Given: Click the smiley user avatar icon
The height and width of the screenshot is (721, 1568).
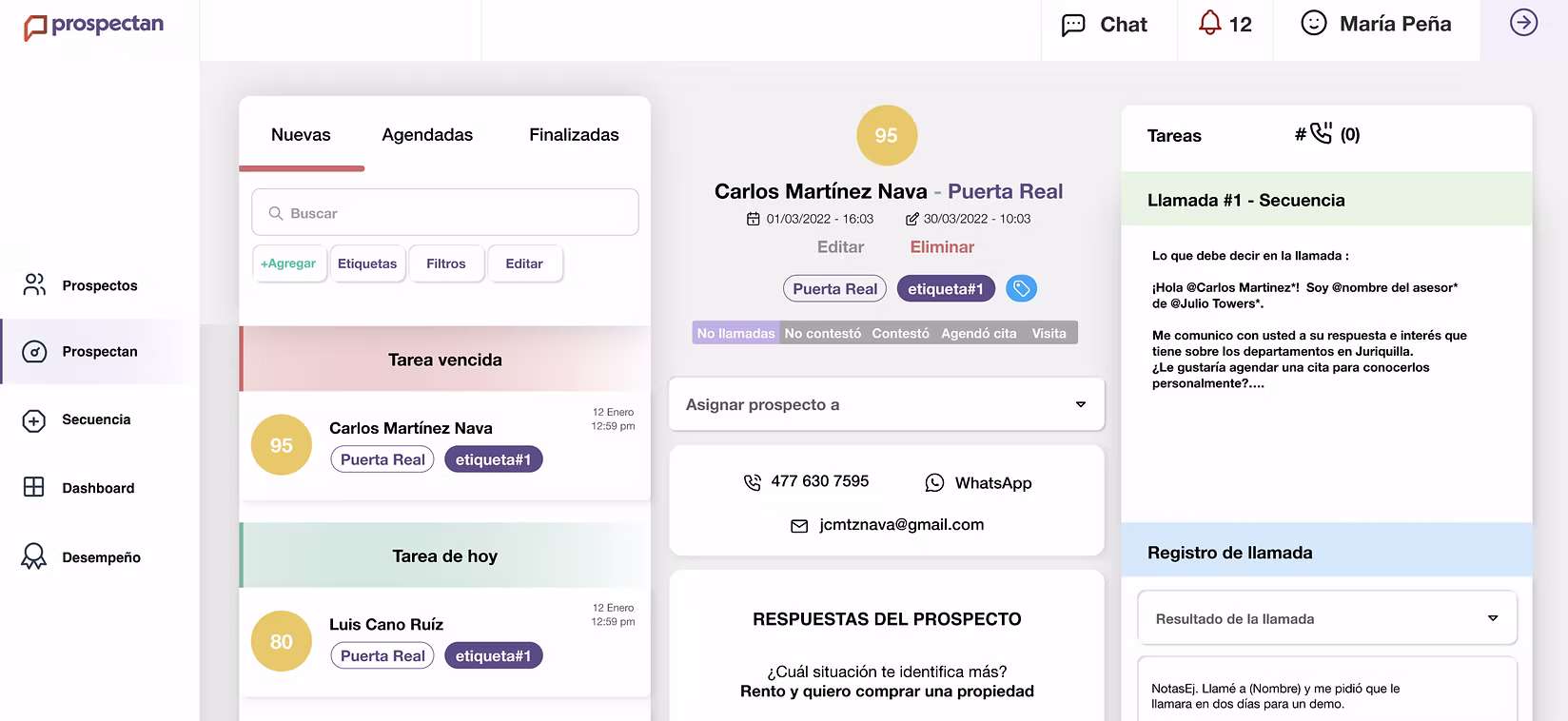Looking at the screenshot, I should 1313,23.
